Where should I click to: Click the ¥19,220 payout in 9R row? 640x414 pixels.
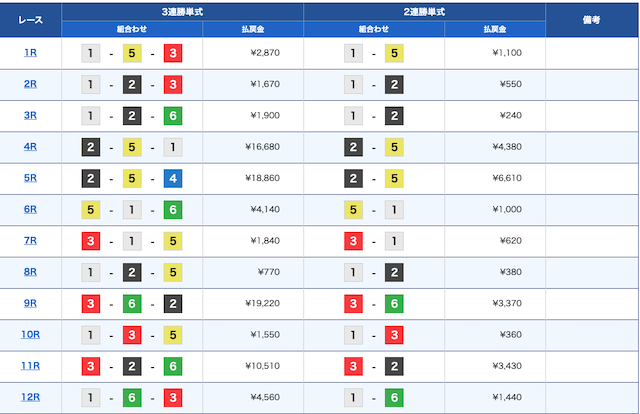pos(262,303)
